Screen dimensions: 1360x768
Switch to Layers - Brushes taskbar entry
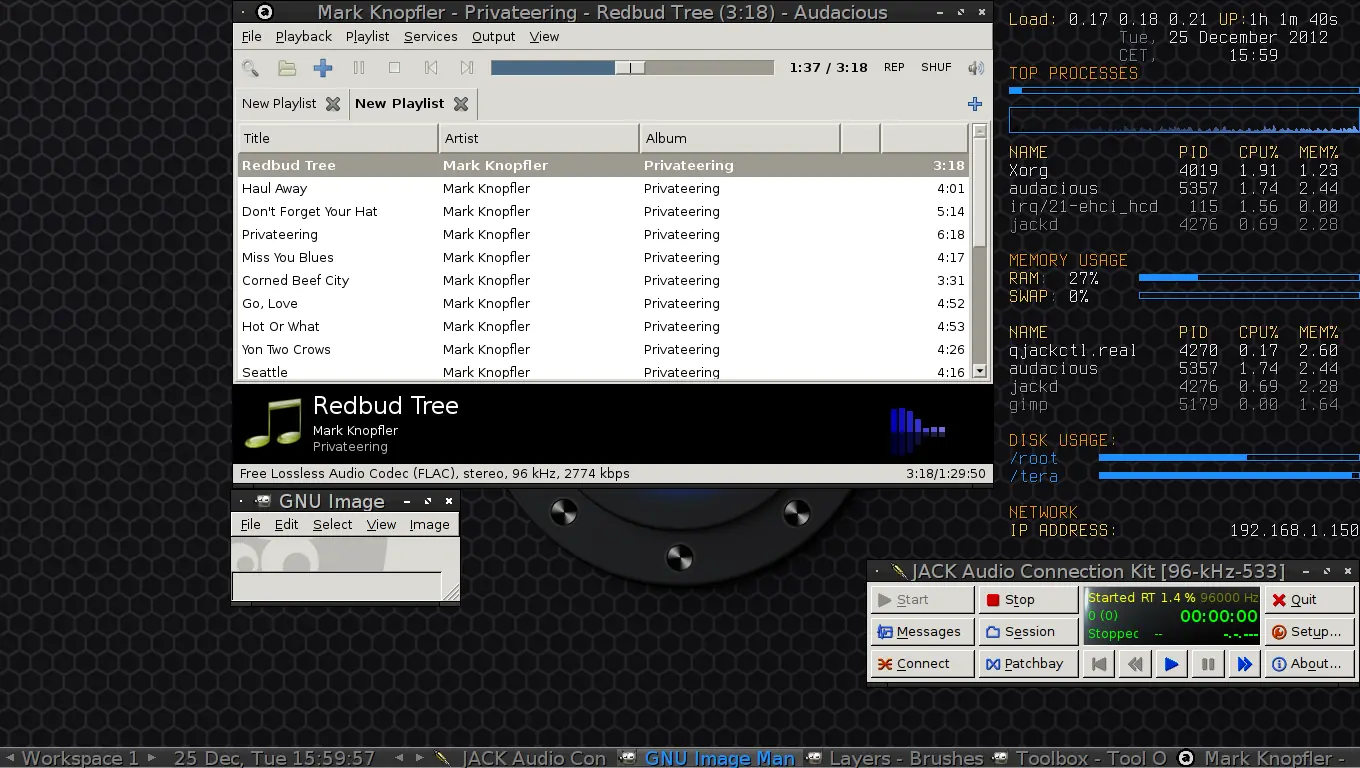click(896, 758)
